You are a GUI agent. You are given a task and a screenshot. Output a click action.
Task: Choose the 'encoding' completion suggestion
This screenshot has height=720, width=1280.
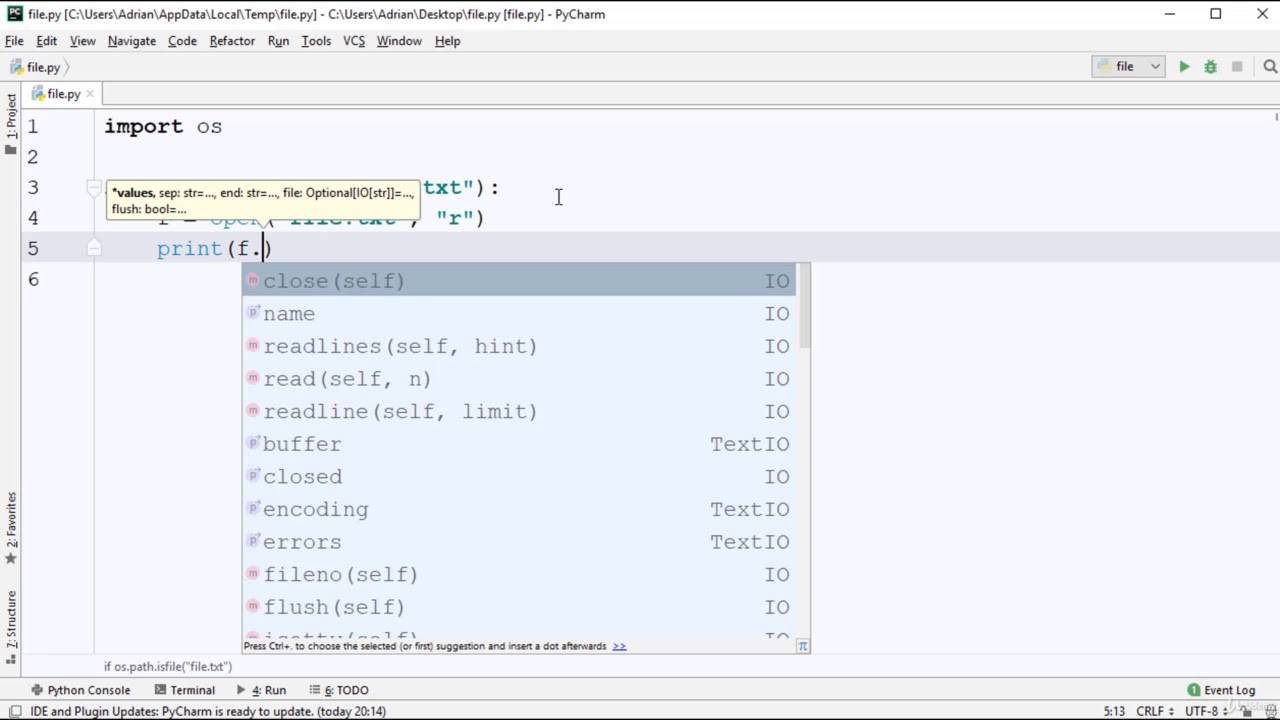coord(519,509)
